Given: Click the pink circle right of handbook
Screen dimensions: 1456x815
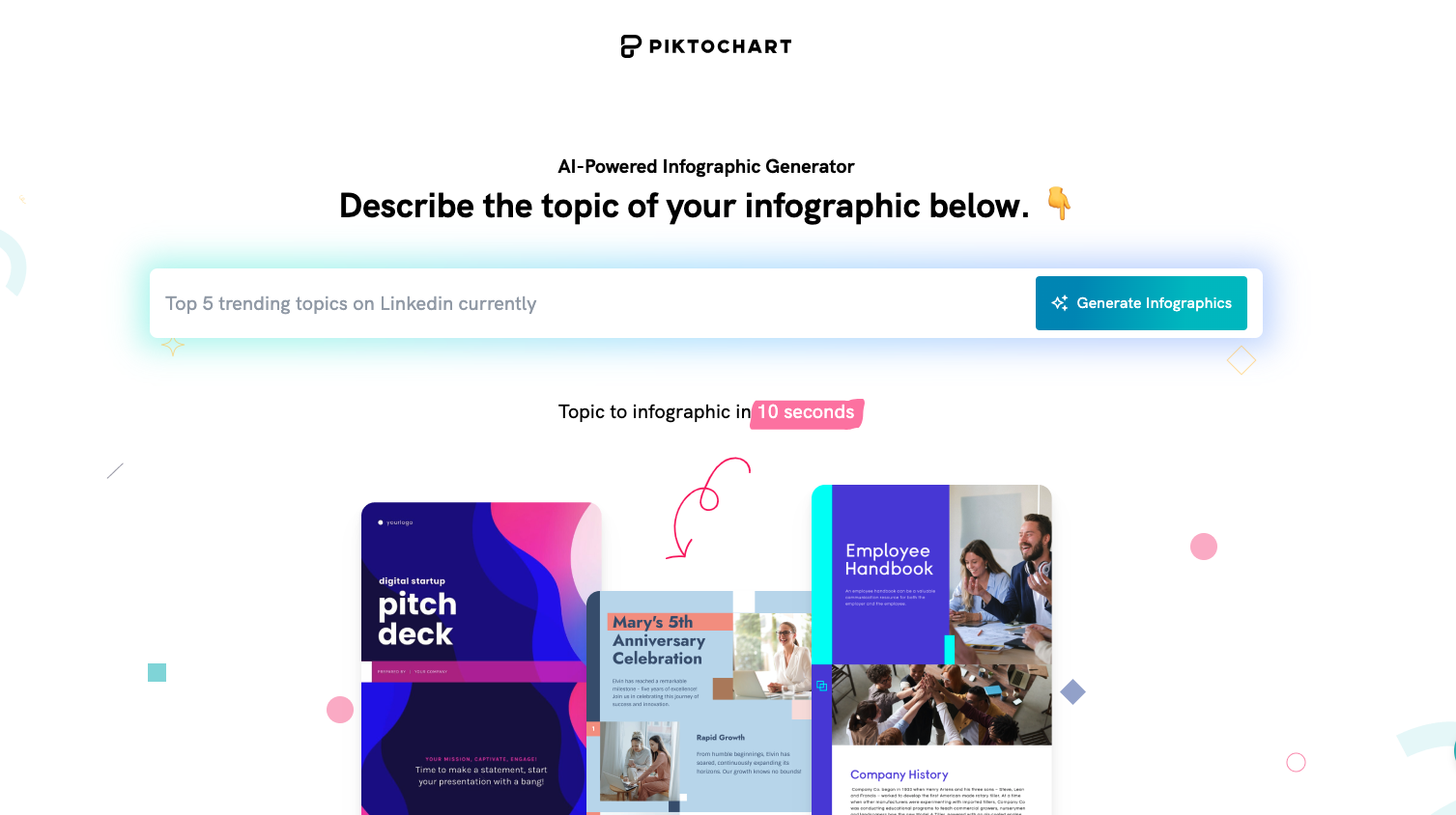Looking at the screenshot, I should [x=1204, y=547].
